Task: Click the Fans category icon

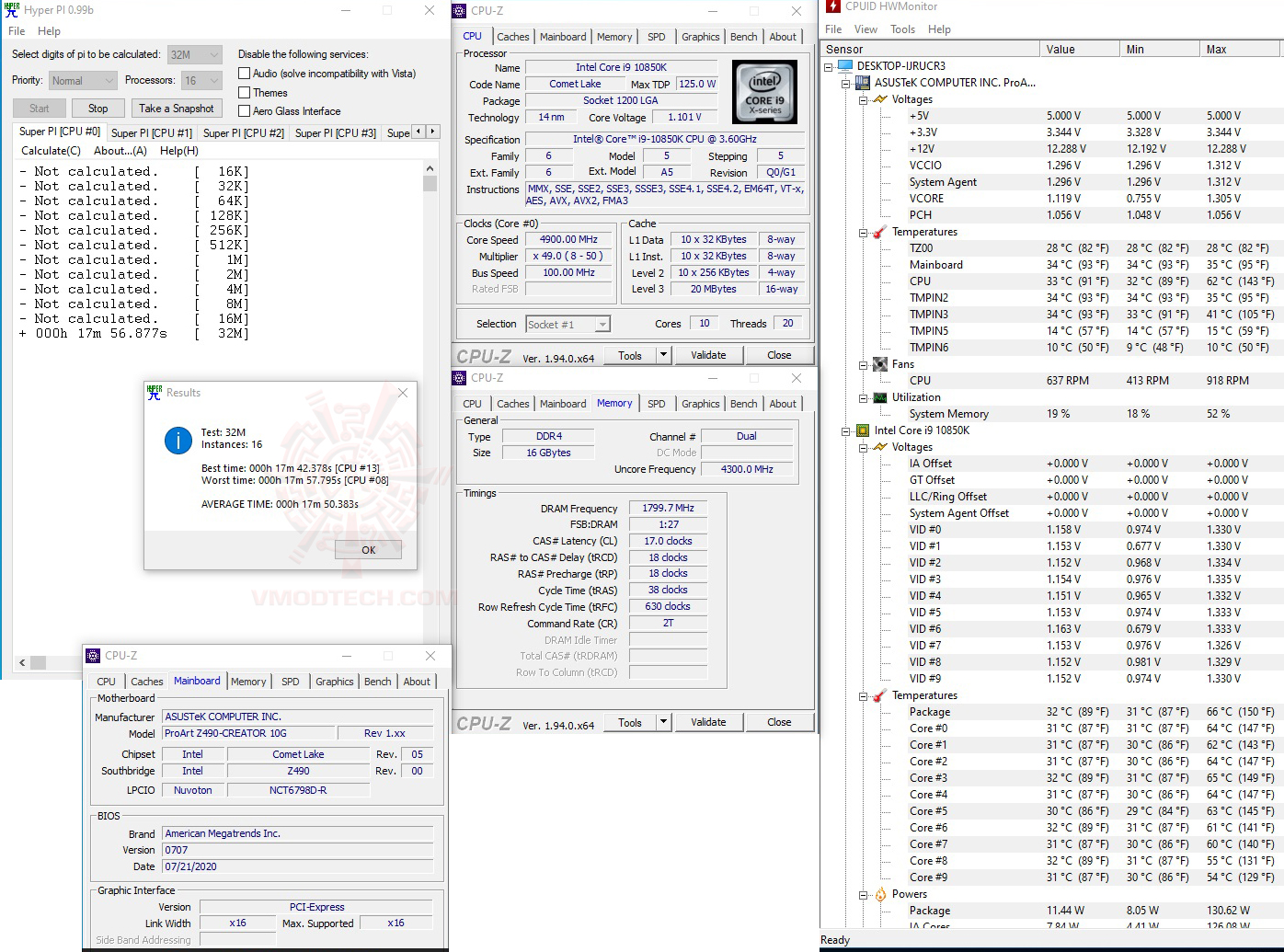Action: (879, 364)
